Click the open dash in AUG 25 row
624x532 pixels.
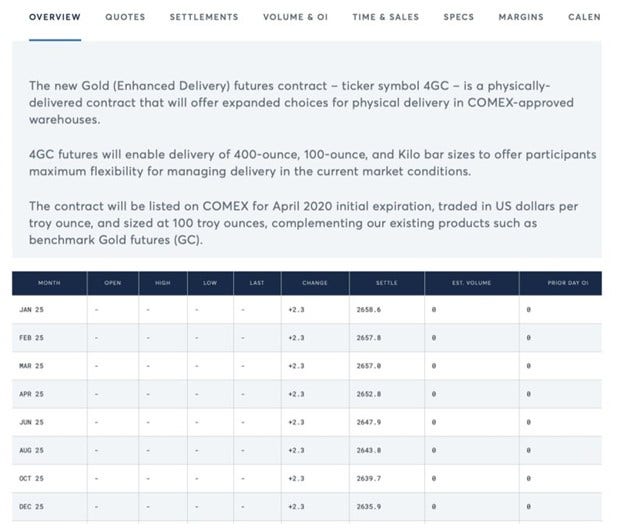(x=96, y=450)
